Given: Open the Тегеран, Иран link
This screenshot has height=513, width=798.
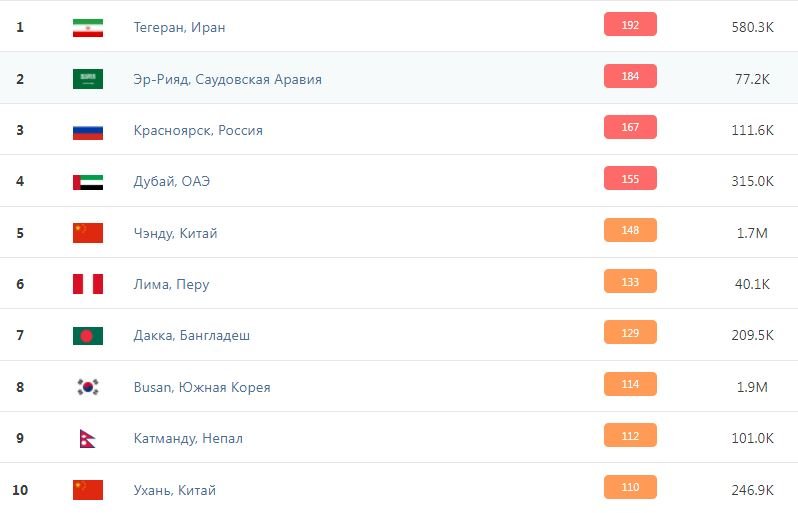Looking at the screenshot, I should click(x=179, y=27).
